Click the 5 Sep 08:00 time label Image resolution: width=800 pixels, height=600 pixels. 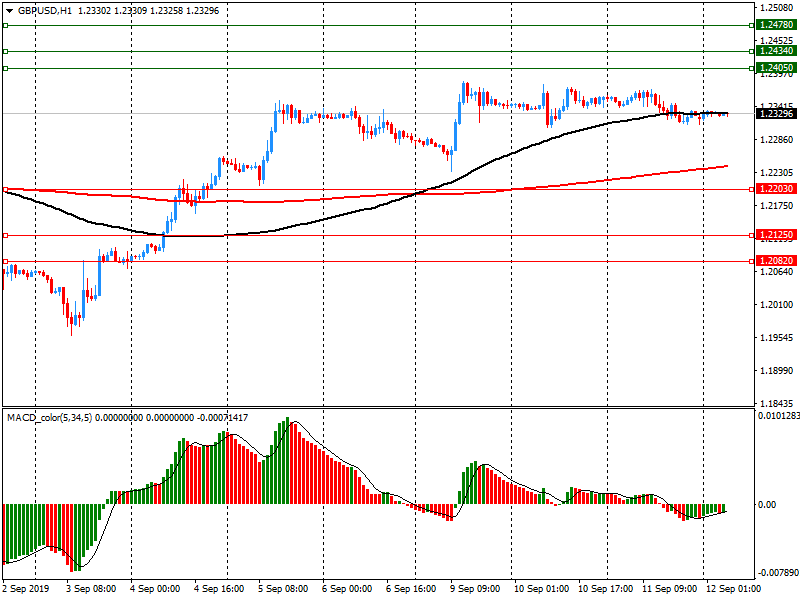click(x=283, y=589)
